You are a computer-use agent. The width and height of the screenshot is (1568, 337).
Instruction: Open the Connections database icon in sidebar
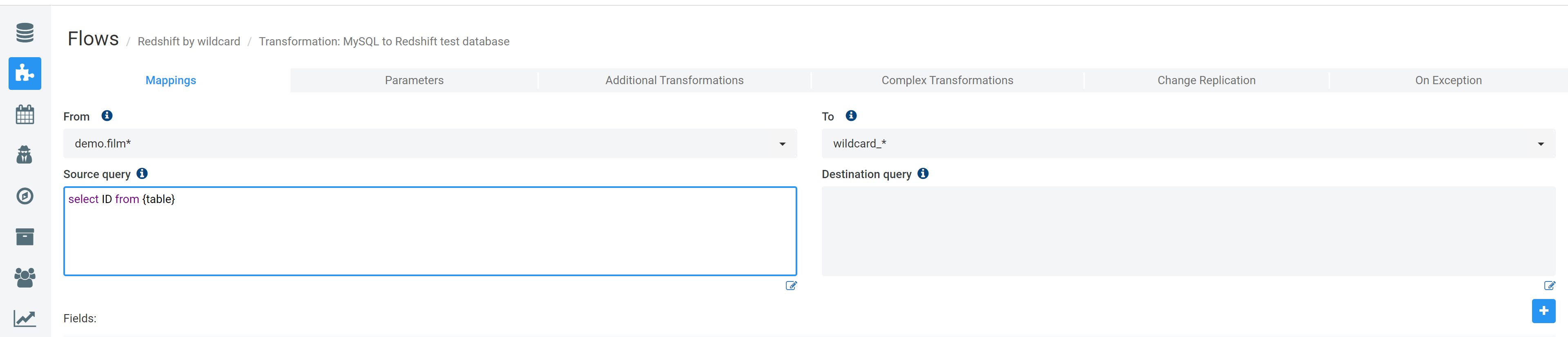(x=25, y=33)
